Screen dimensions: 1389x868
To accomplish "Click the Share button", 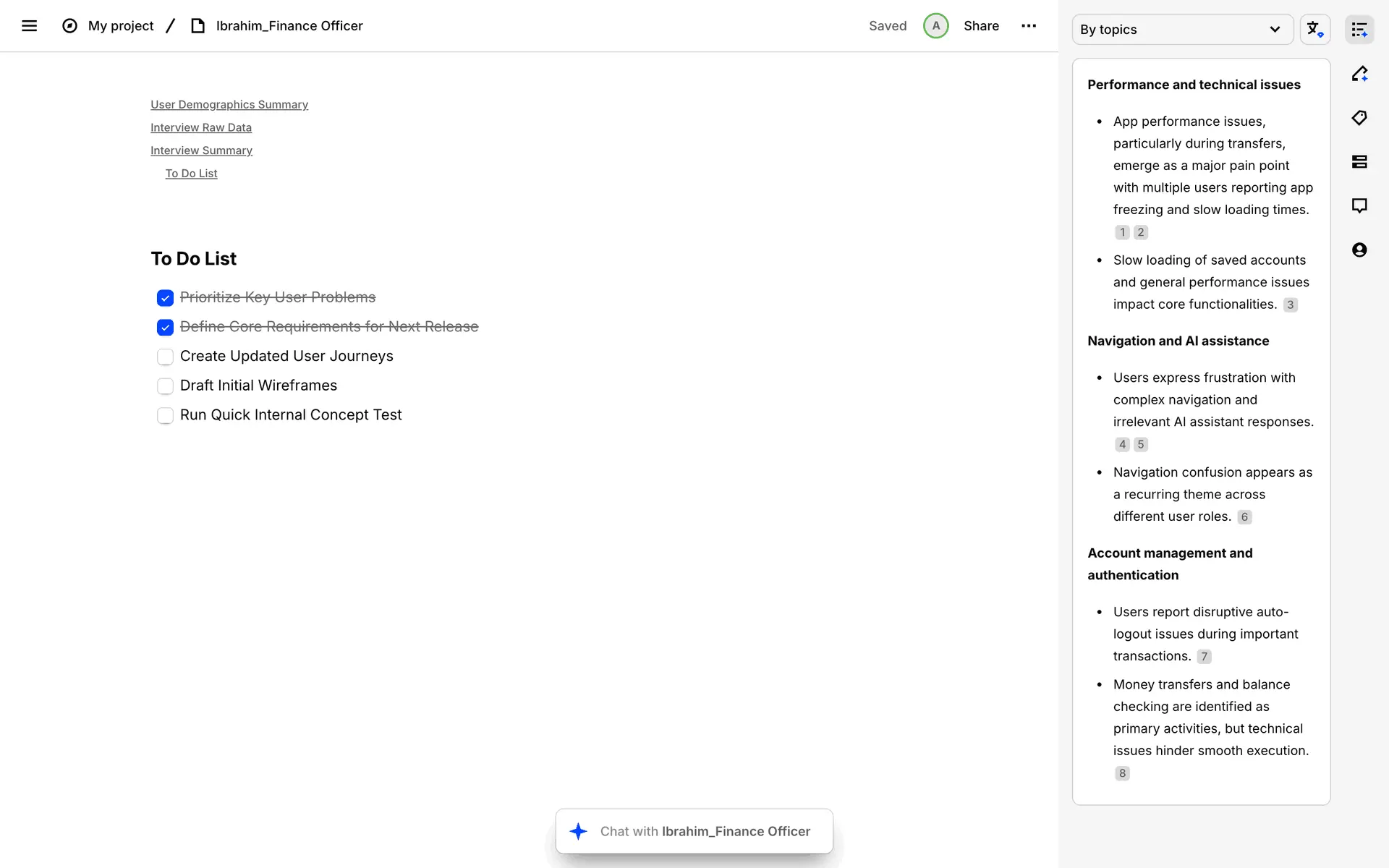I will 981,26.
